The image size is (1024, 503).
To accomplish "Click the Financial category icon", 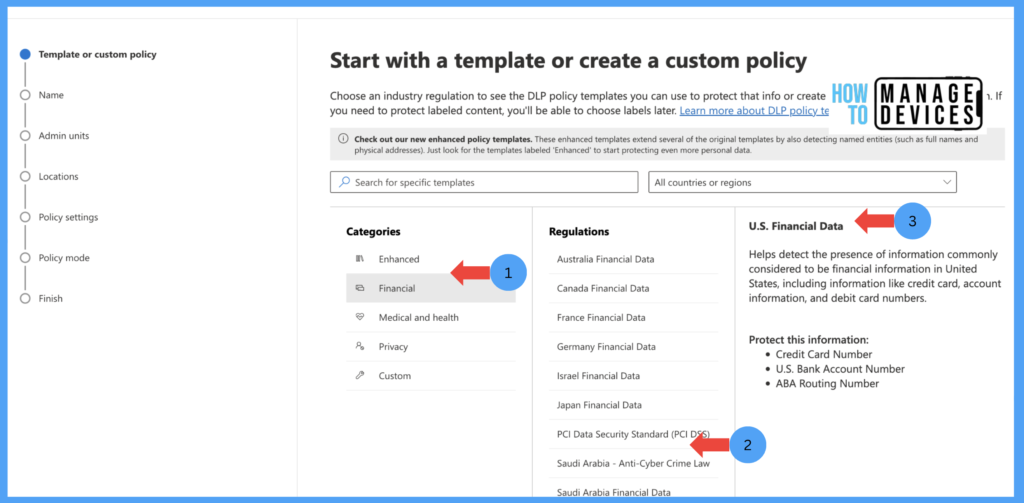I will (360, 288).
